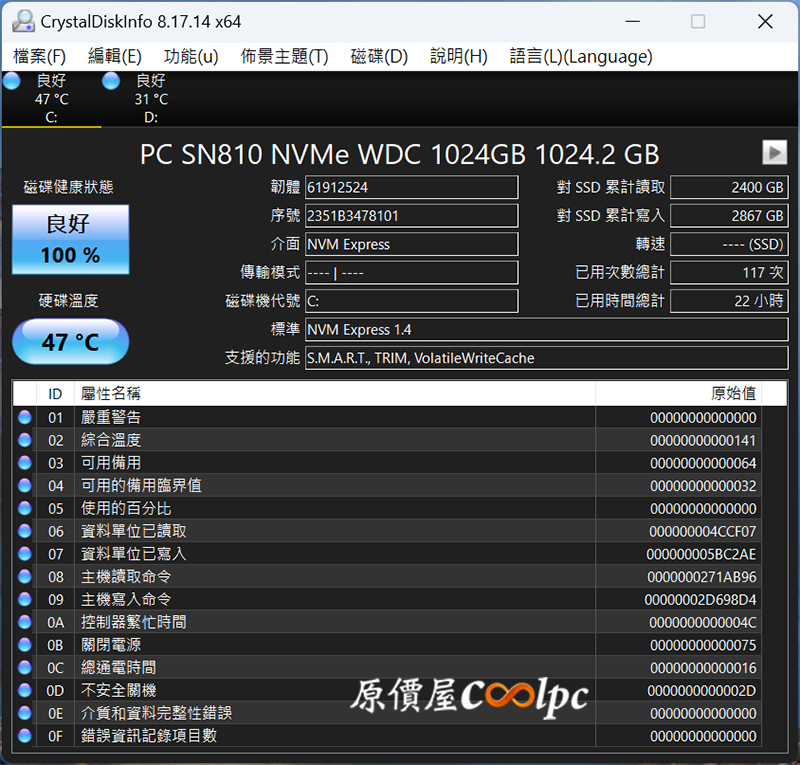Screen dimensions: 800x765
Task: Select the 使用的百分比 attribute name in row 05
Action: pos(126,508)
